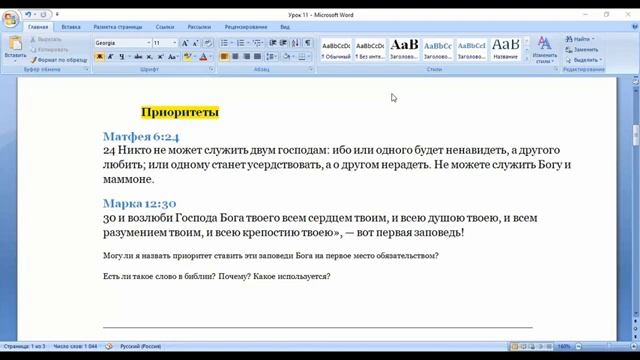Click Format Painter (Формат по образцу)
The image size is (640, 360).
(x=59, y=60)
